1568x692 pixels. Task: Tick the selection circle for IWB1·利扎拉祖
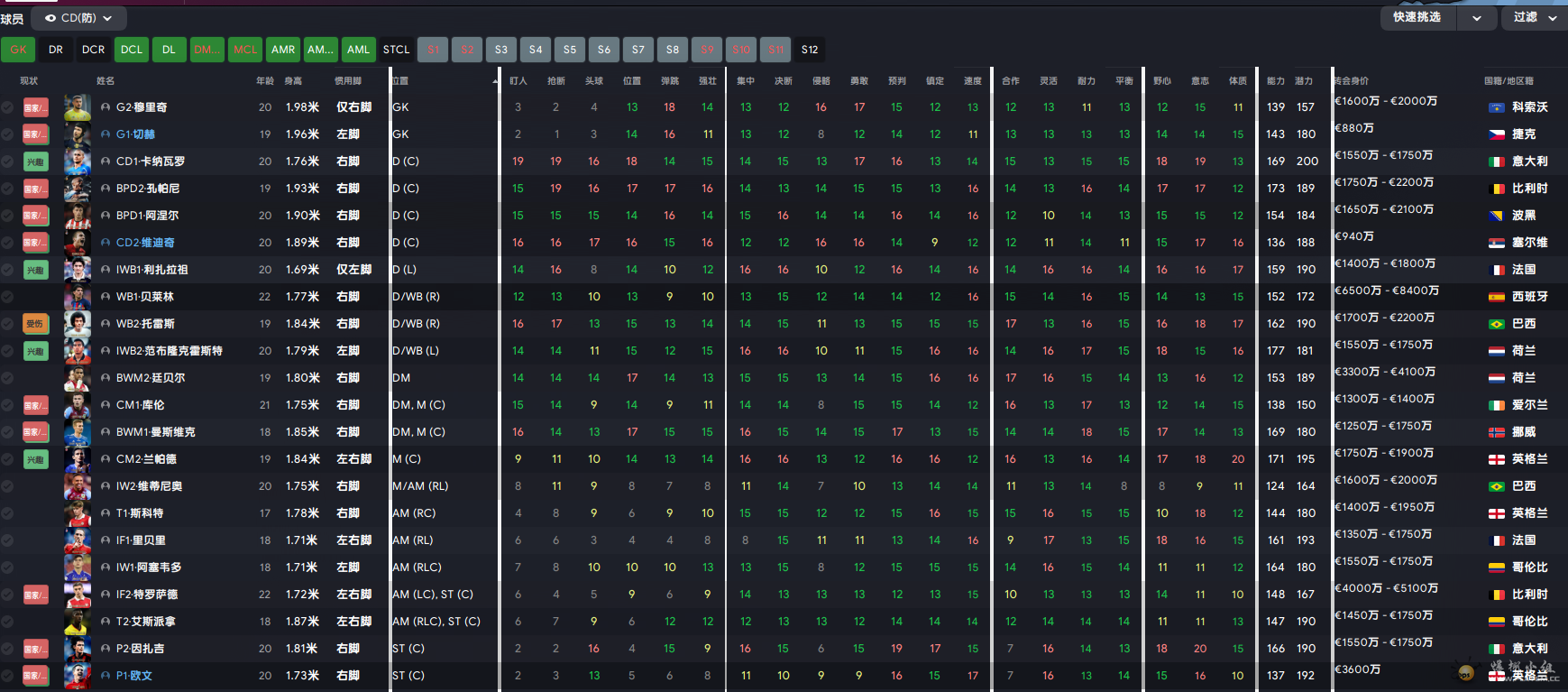[7, 270]
